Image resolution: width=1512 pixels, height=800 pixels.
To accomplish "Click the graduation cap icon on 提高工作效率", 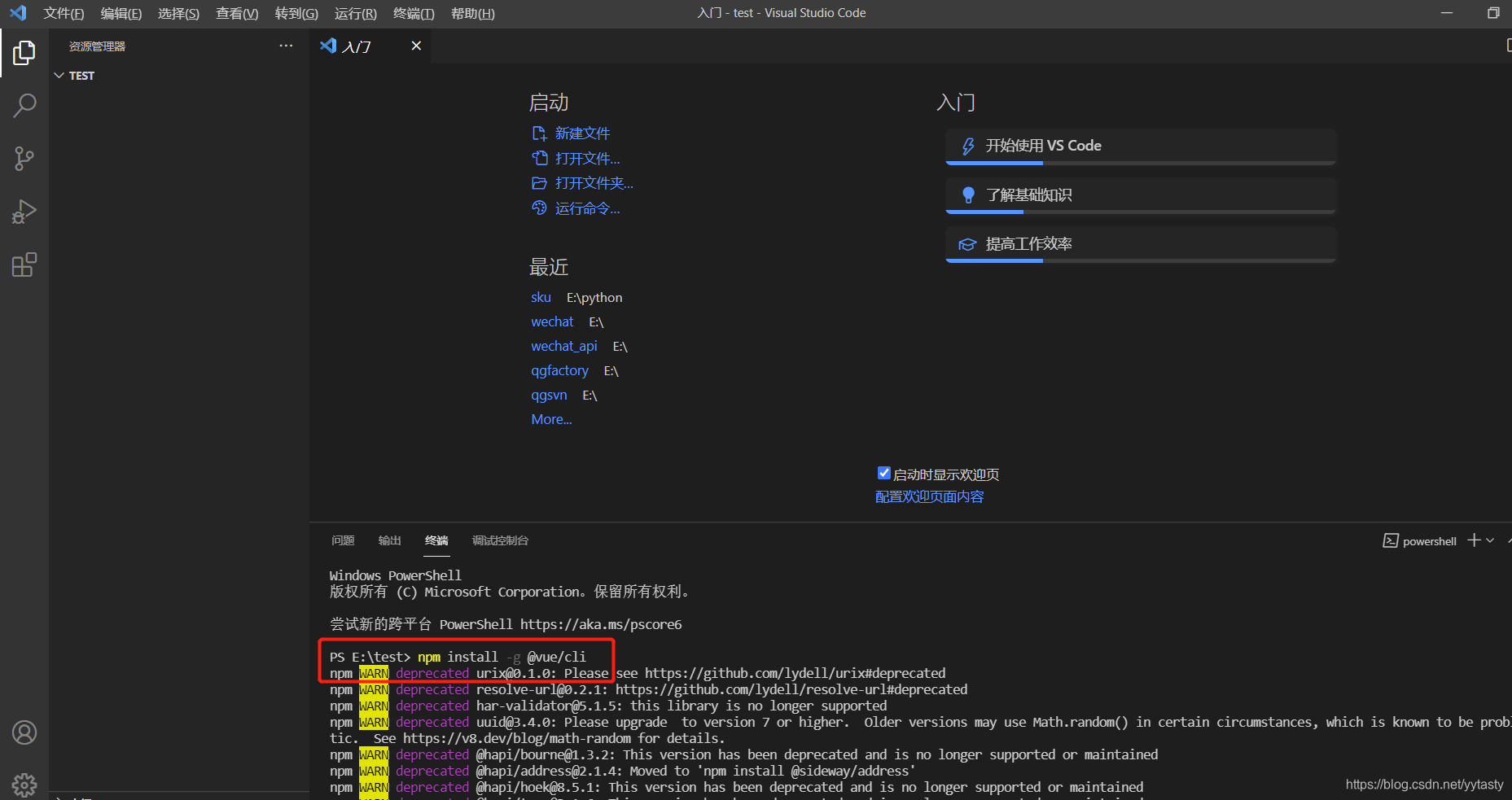I will [x=967, y=244].
